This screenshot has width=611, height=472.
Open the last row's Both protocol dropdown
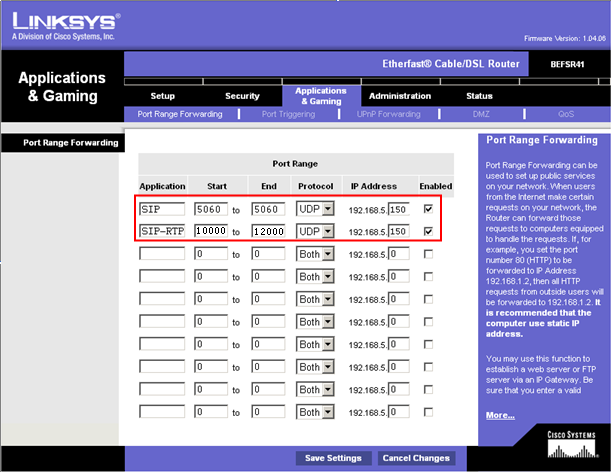pos(315,412)
